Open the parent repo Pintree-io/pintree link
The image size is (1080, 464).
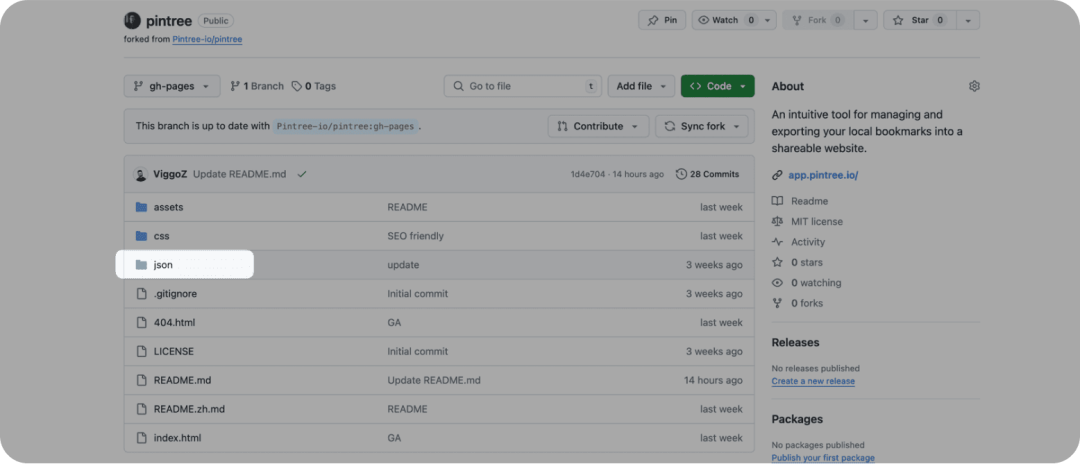[x=207, y=39]
